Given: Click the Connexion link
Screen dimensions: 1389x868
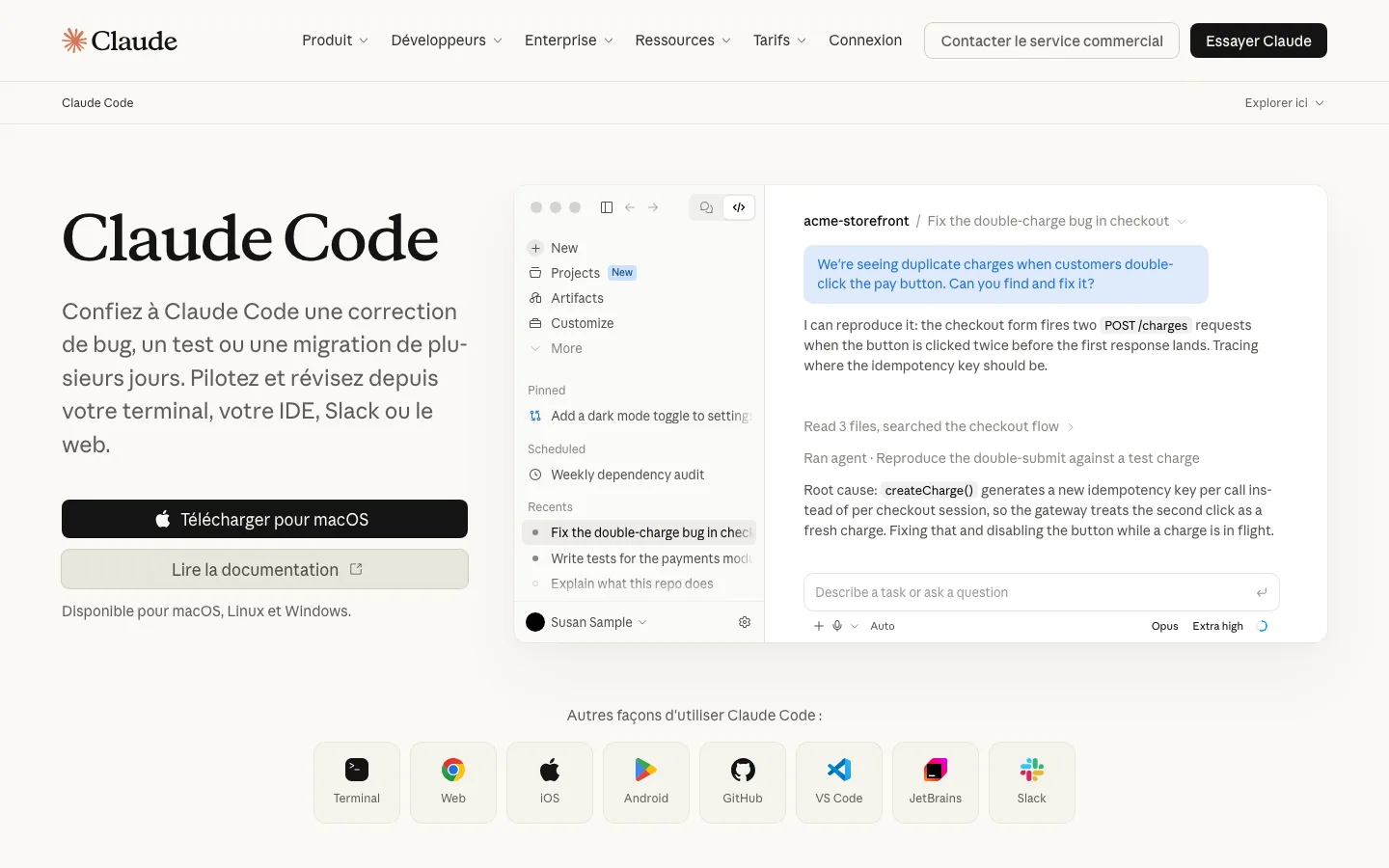Looking at the screenshot, I should point(865,41).
